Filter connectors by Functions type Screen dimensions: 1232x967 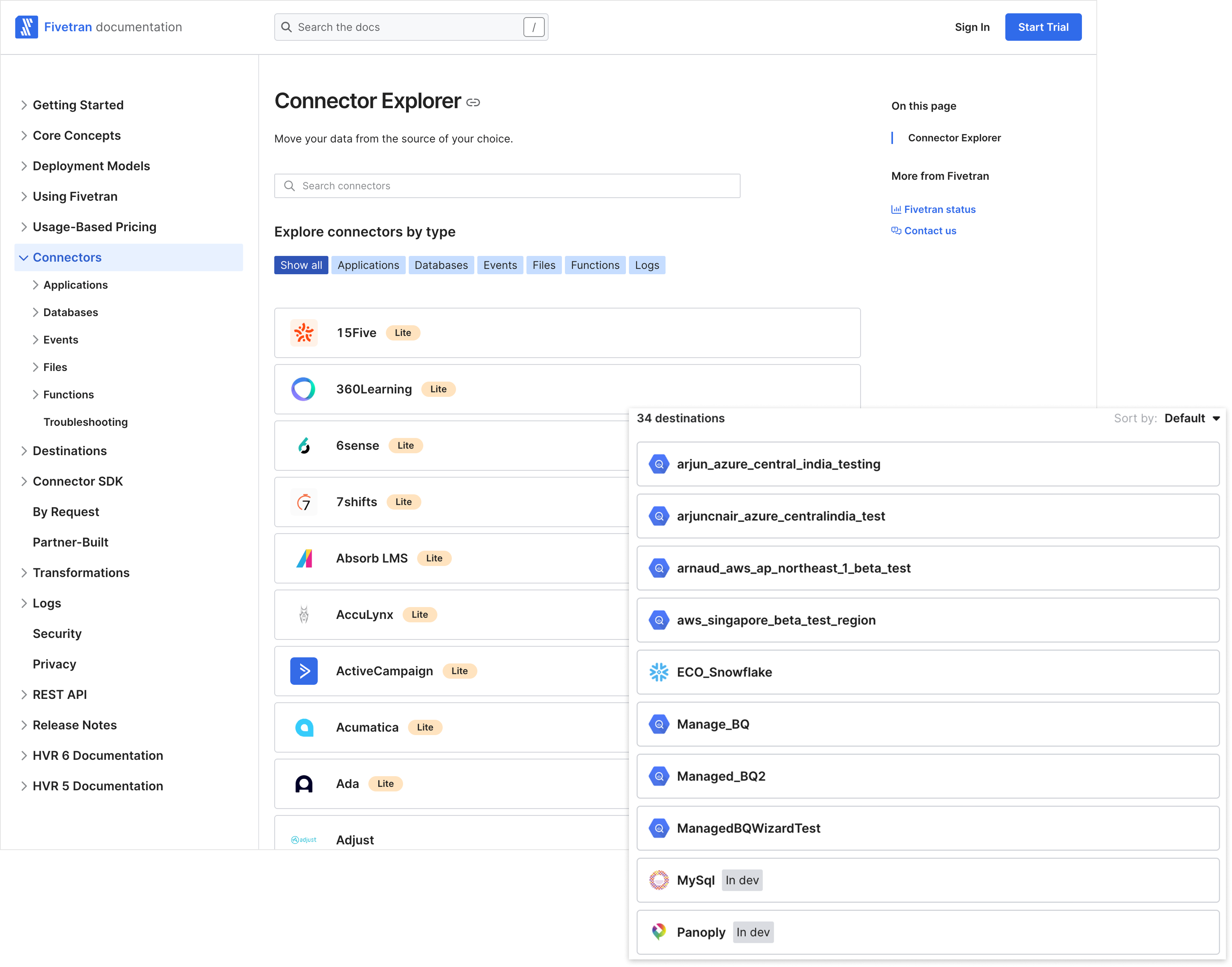(x=595, y=265)
